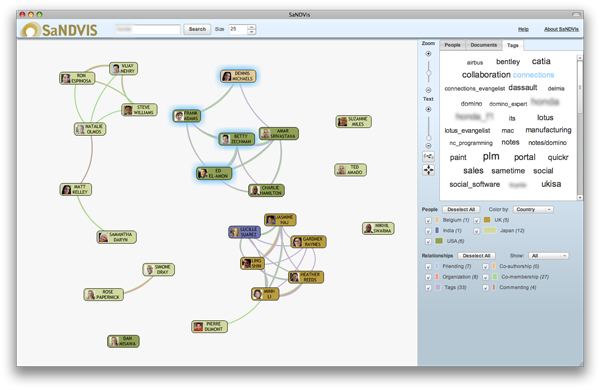This screenshot has height=389, width=600.
Task: Toggle the Co-authorship relationship checkbox
Action: pos(486,267)
